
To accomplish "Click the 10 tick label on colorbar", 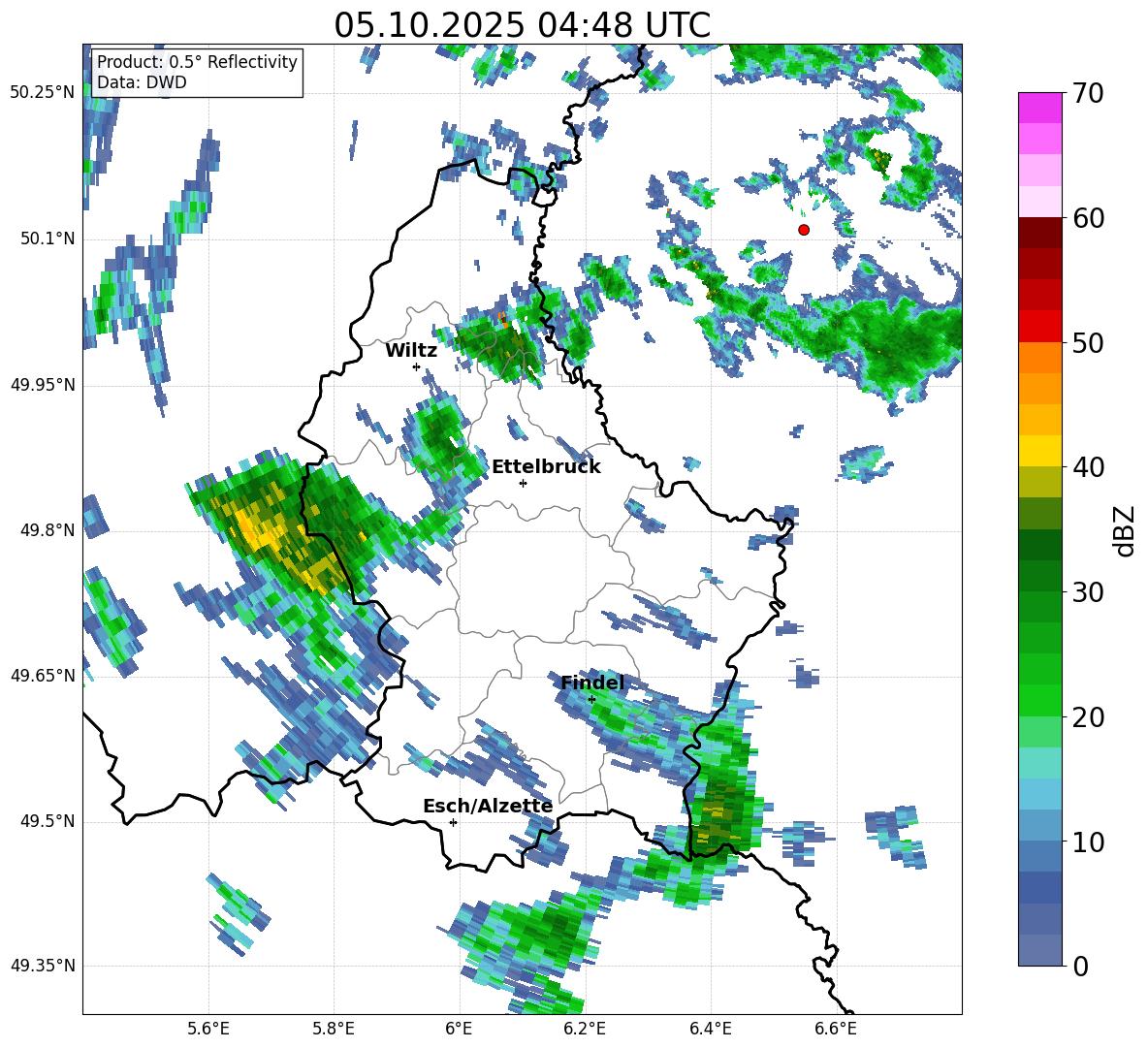I will pyautogui.click(x=1088, y=842).
